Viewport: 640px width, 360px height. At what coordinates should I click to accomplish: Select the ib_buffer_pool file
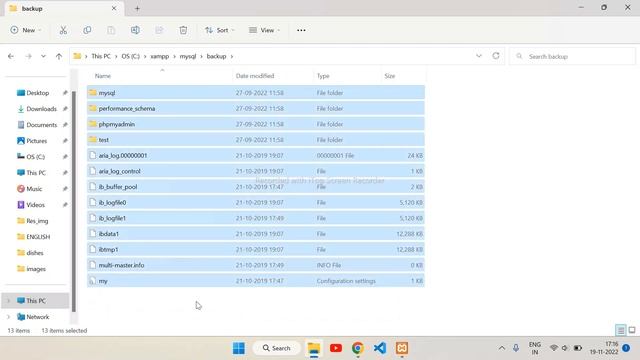[256, 187]
